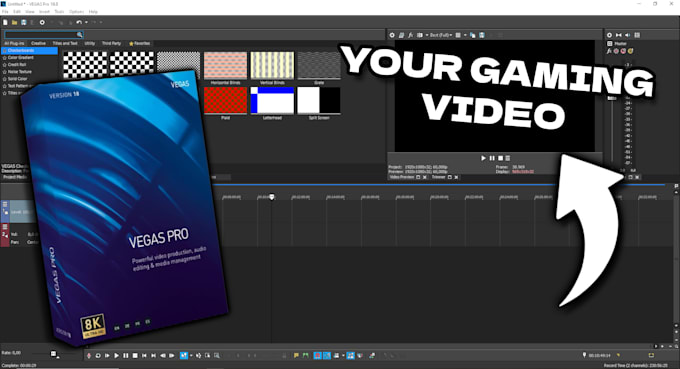Open Video Output FX in preview toolbar
Viewport: 680px width, 369px height.
pyautogui.click(x=411, y=35)
